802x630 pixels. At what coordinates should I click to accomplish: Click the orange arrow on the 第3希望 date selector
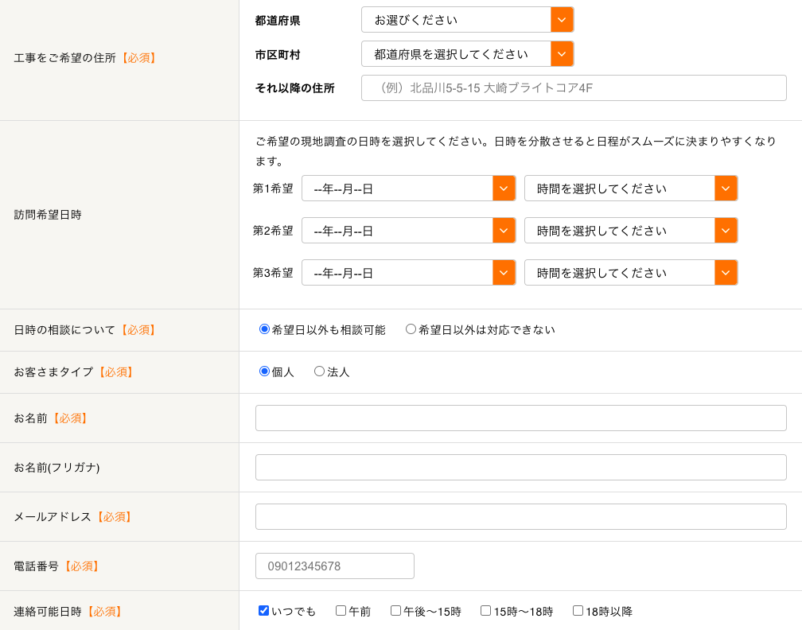[503, 272]
